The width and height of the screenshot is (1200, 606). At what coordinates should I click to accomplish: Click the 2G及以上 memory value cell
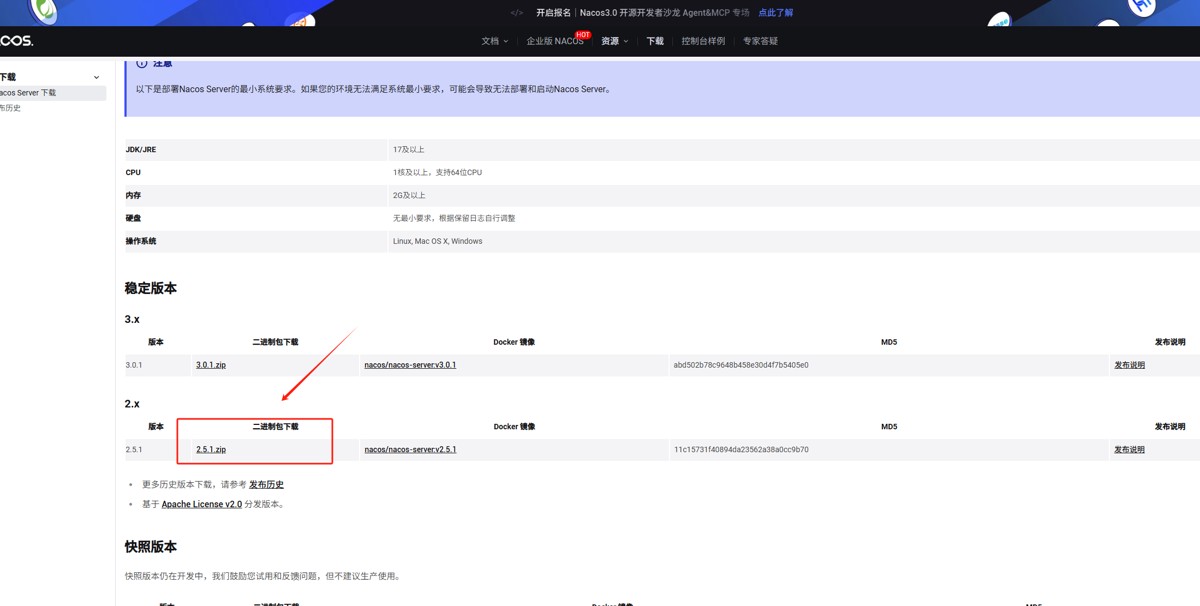(409, 196)
